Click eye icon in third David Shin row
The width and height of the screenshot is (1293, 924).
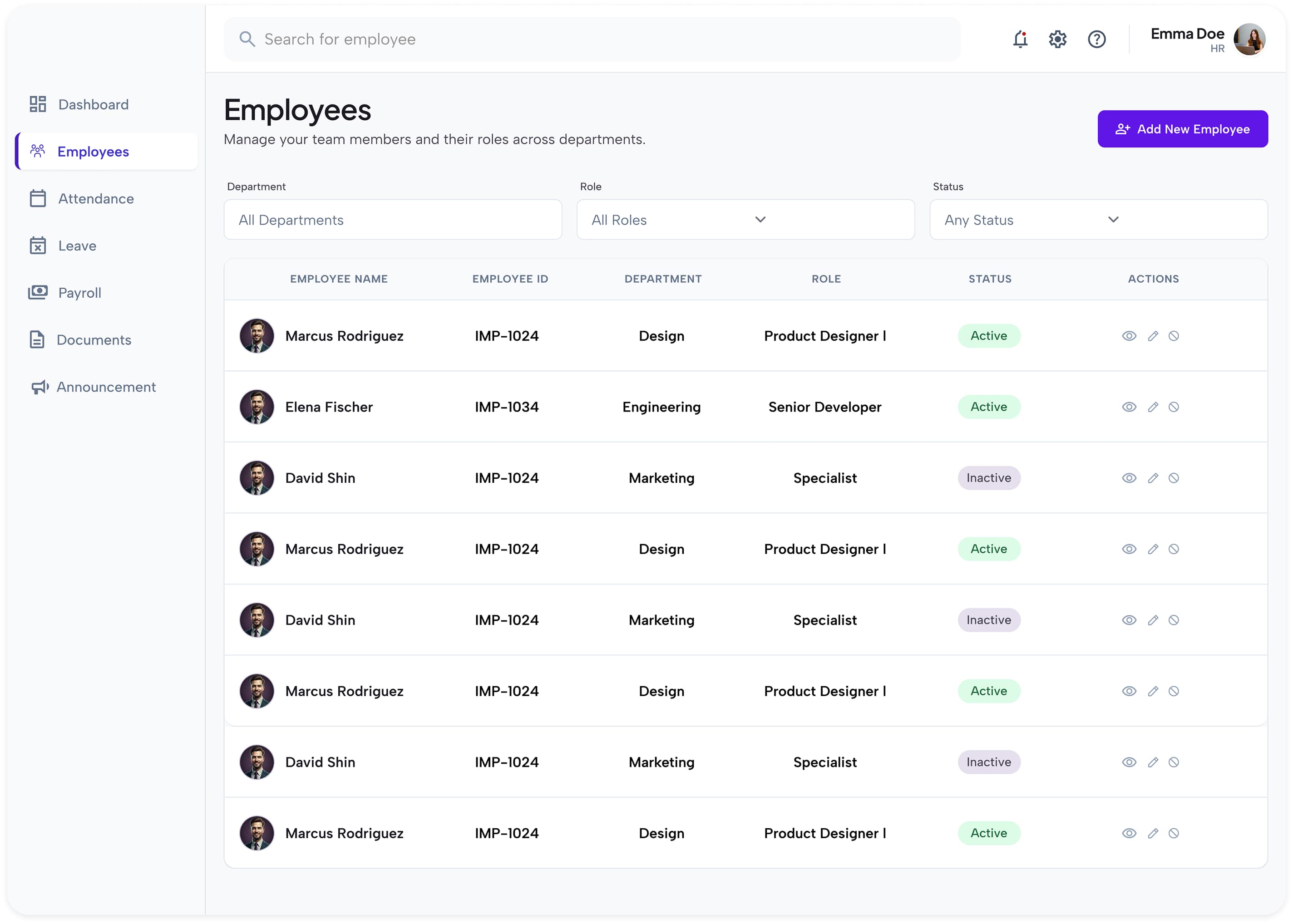[1129, 762]
